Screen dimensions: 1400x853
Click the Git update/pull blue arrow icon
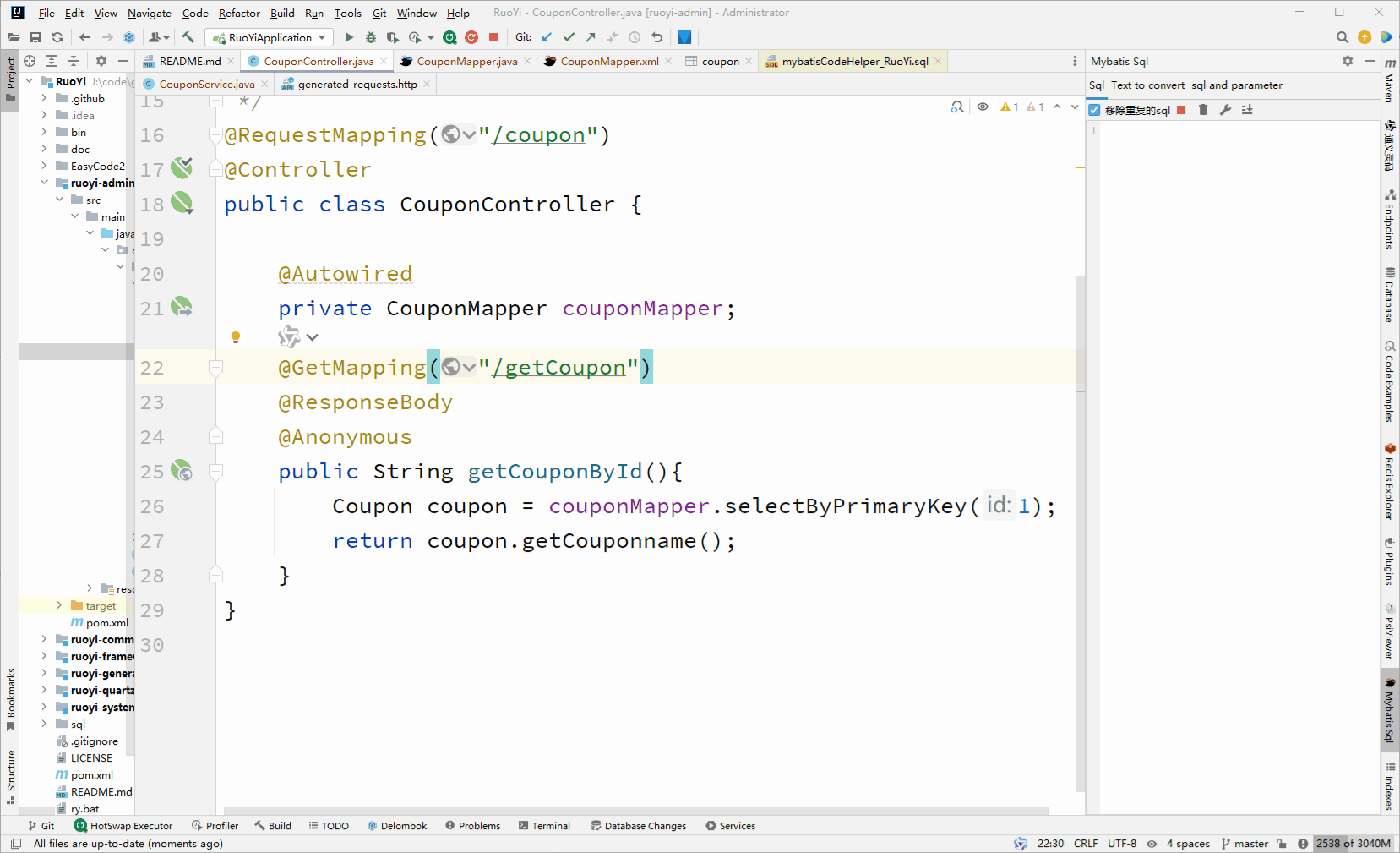pos(546,37)
